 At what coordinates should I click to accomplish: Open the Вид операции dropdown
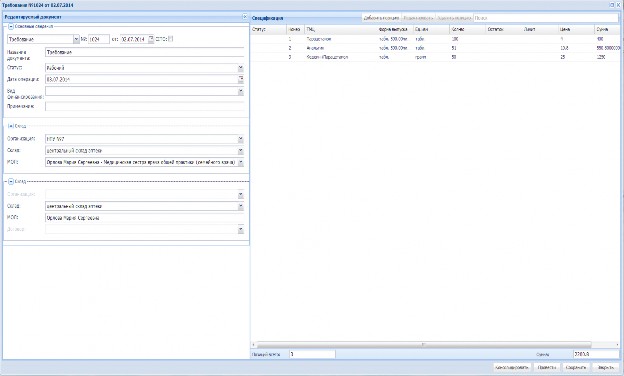[241, 91]
